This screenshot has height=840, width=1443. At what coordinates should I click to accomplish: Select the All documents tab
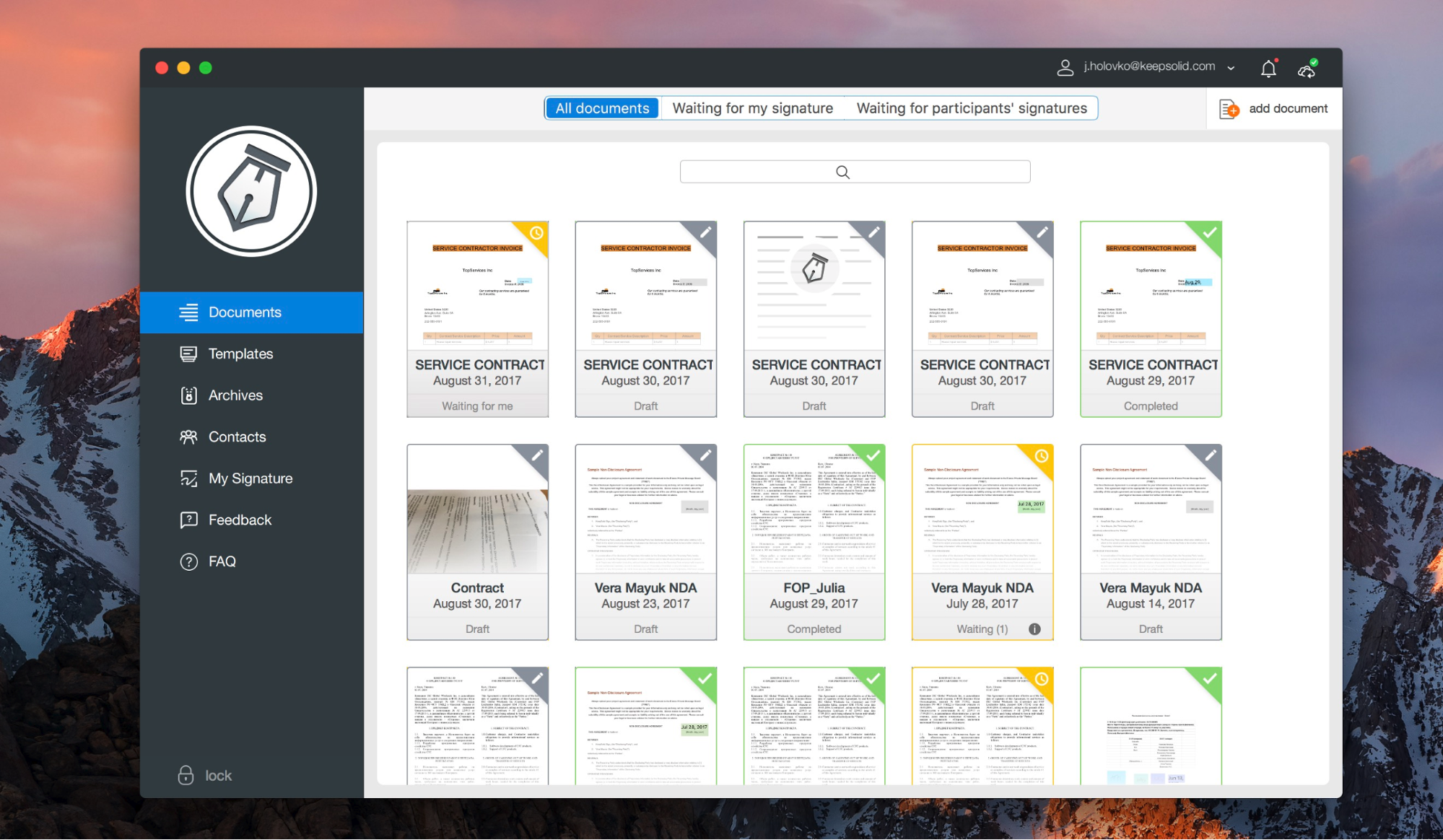point(602,108)
